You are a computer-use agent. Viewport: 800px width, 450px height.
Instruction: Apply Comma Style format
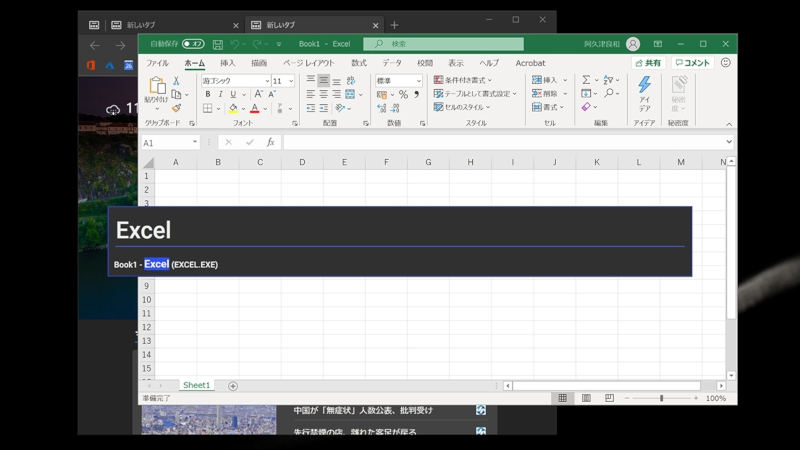tap(416, 94)
